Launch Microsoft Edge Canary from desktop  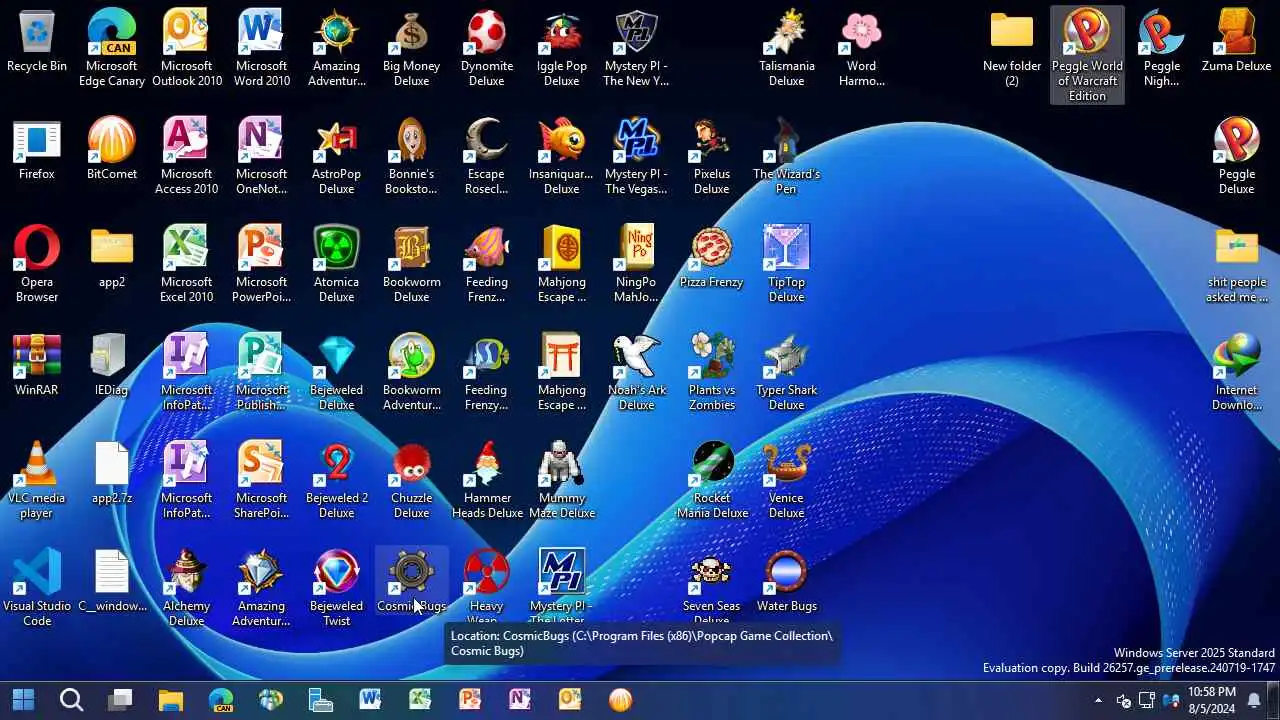[112, 47]
